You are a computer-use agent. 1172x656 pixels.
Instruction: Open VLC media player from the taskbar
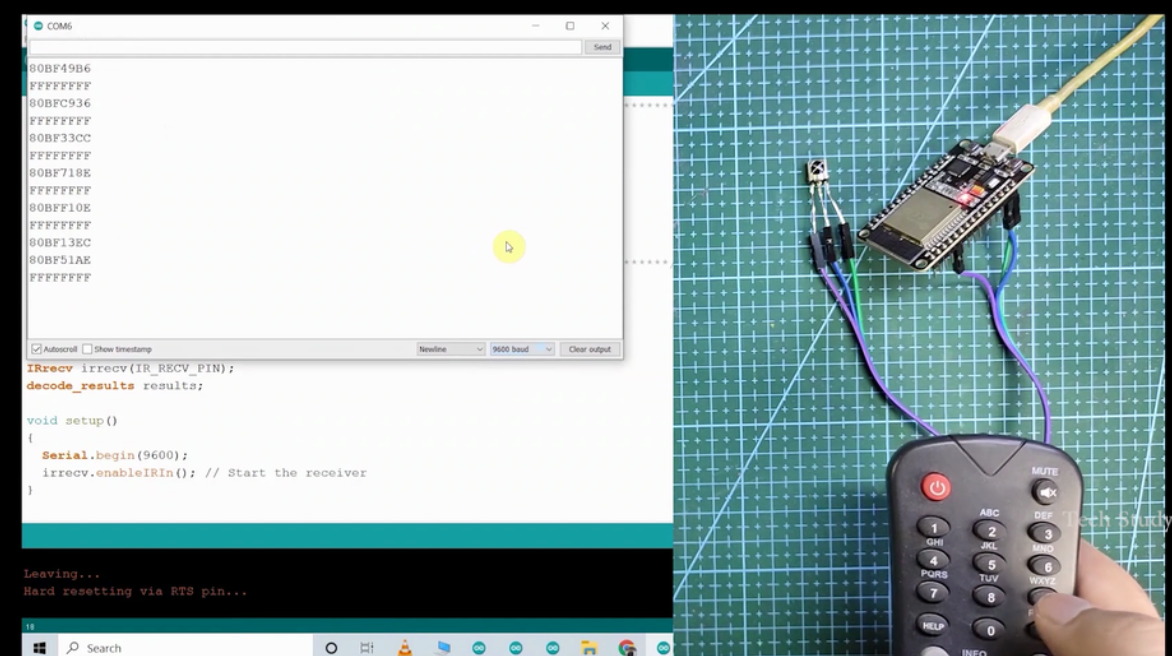click(405, 647)
